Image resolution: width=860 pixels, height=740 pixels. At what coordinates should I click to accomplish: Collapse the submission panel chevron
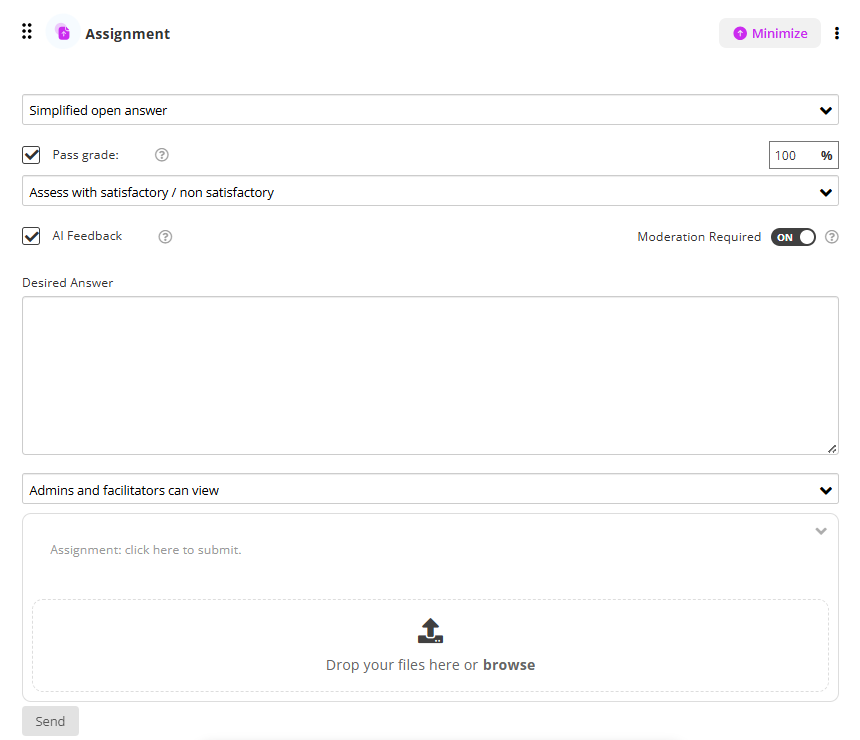tap(821, 531)
